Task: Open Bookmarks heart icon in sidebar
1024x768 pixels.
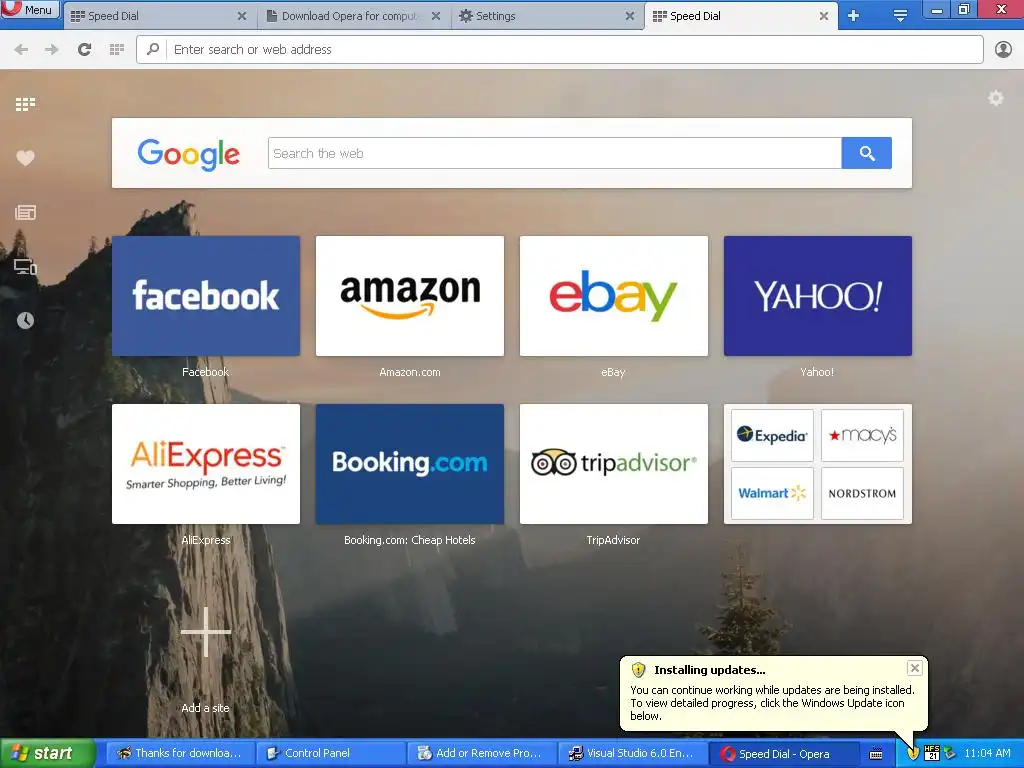Action: click(25, 158)
